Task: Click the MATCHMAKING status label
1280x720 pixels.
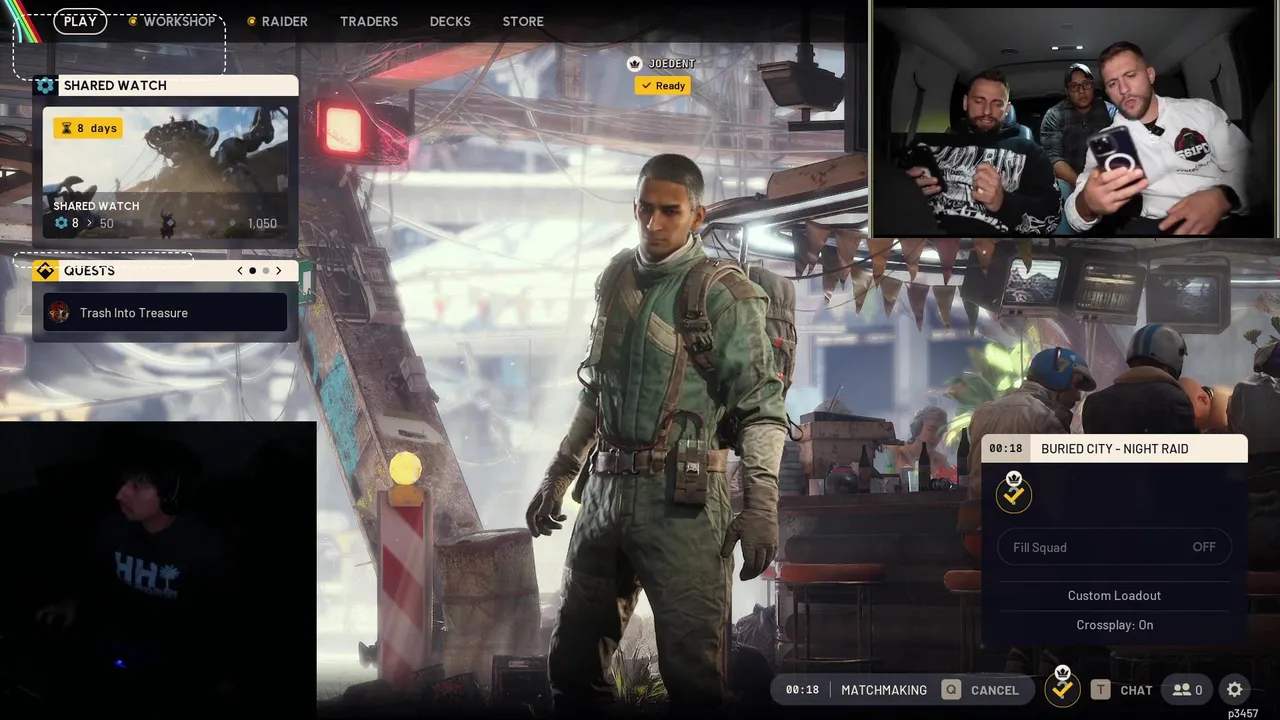Action: (884, 690)
